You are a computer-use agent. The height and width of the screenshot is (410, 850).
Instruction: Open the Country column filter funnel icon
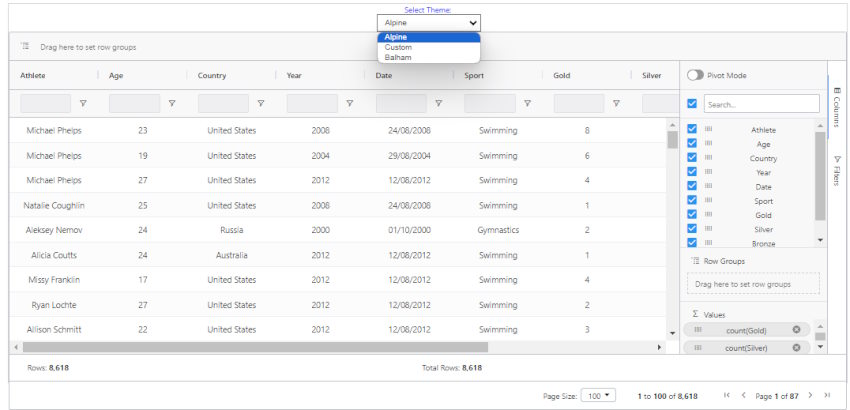pos(261,103)
